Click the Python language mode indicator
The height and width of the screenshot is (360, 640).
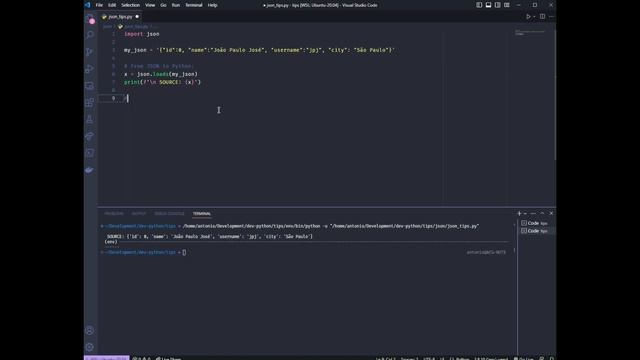coord(460,358)
